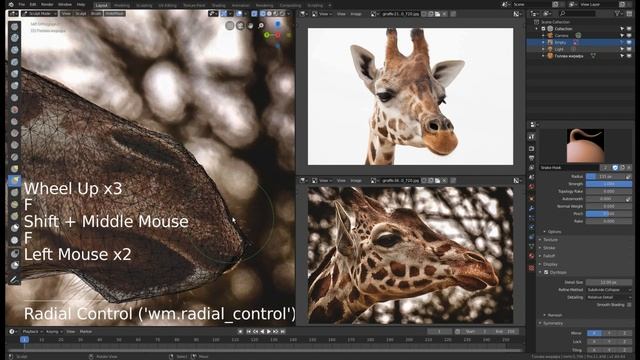The height and width of the screenshot is (360, 640).
Task: Open the Sculpt Mode dropdown
Action: [x=40, y=13]
